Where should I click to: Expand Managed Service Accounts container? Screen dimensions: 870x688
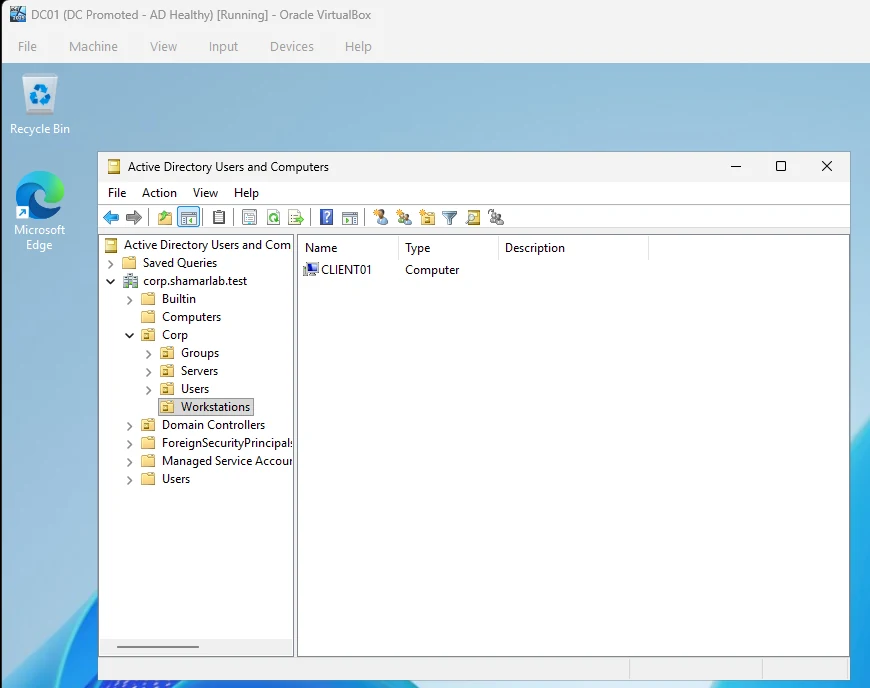pos(129,462)
